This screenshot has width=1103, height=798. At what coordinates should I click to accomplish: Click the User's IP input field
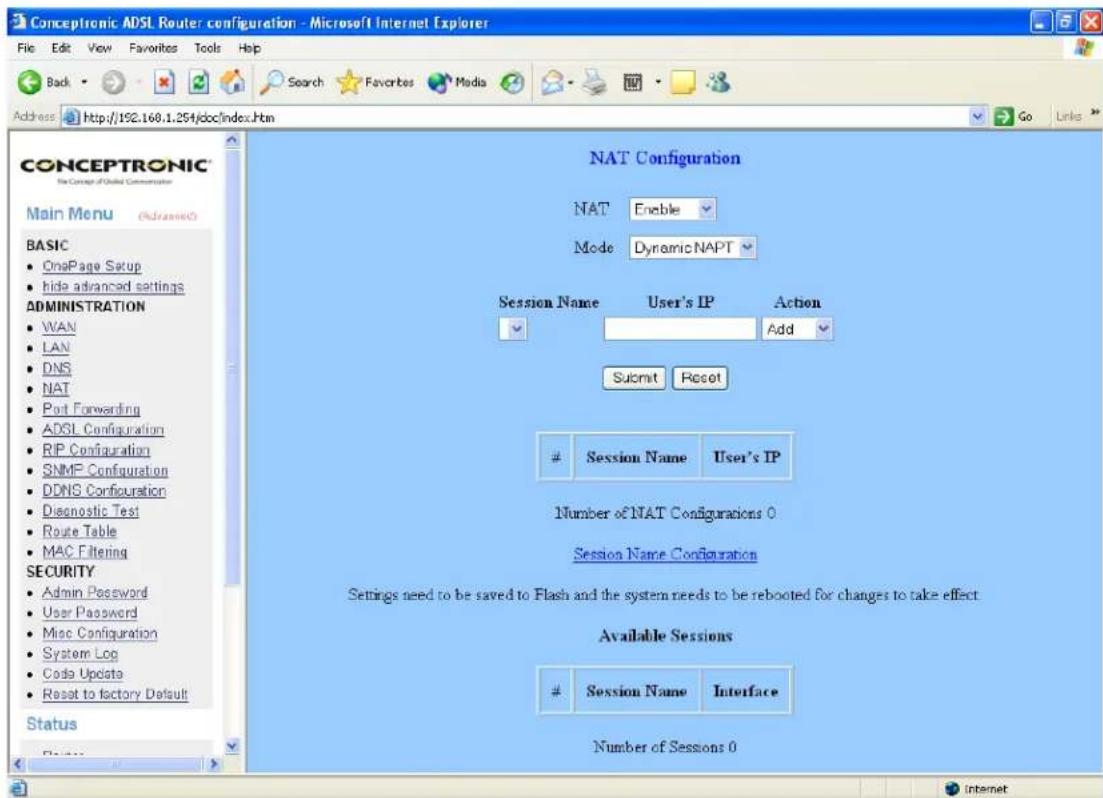click(x=680, y=329)
